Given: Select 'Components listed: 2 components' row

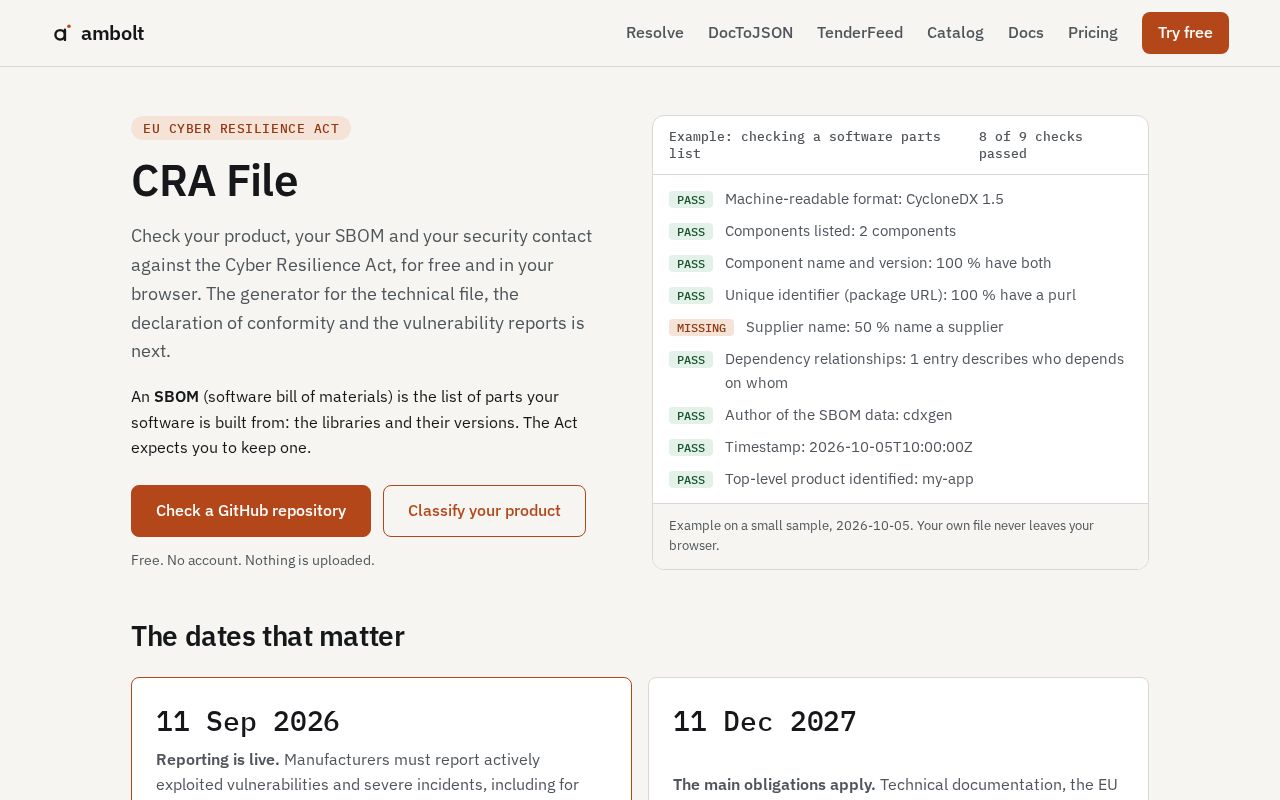Looking at the screenshot, I should [900, 231].
